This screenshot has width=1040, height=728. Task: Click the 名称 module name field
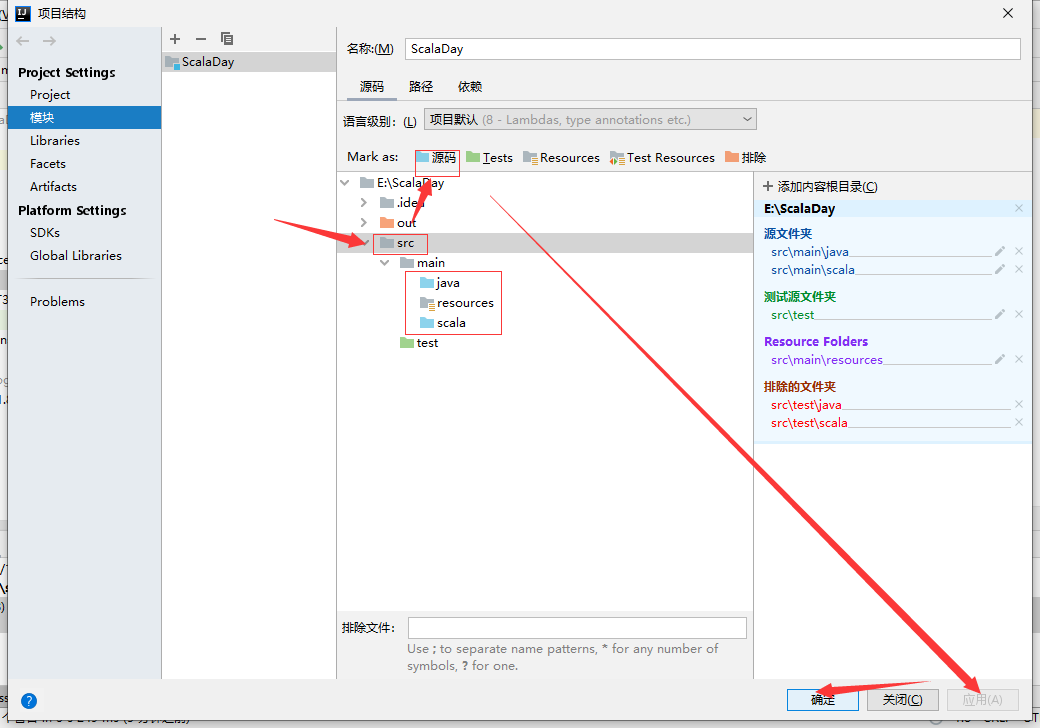(712, 49)
